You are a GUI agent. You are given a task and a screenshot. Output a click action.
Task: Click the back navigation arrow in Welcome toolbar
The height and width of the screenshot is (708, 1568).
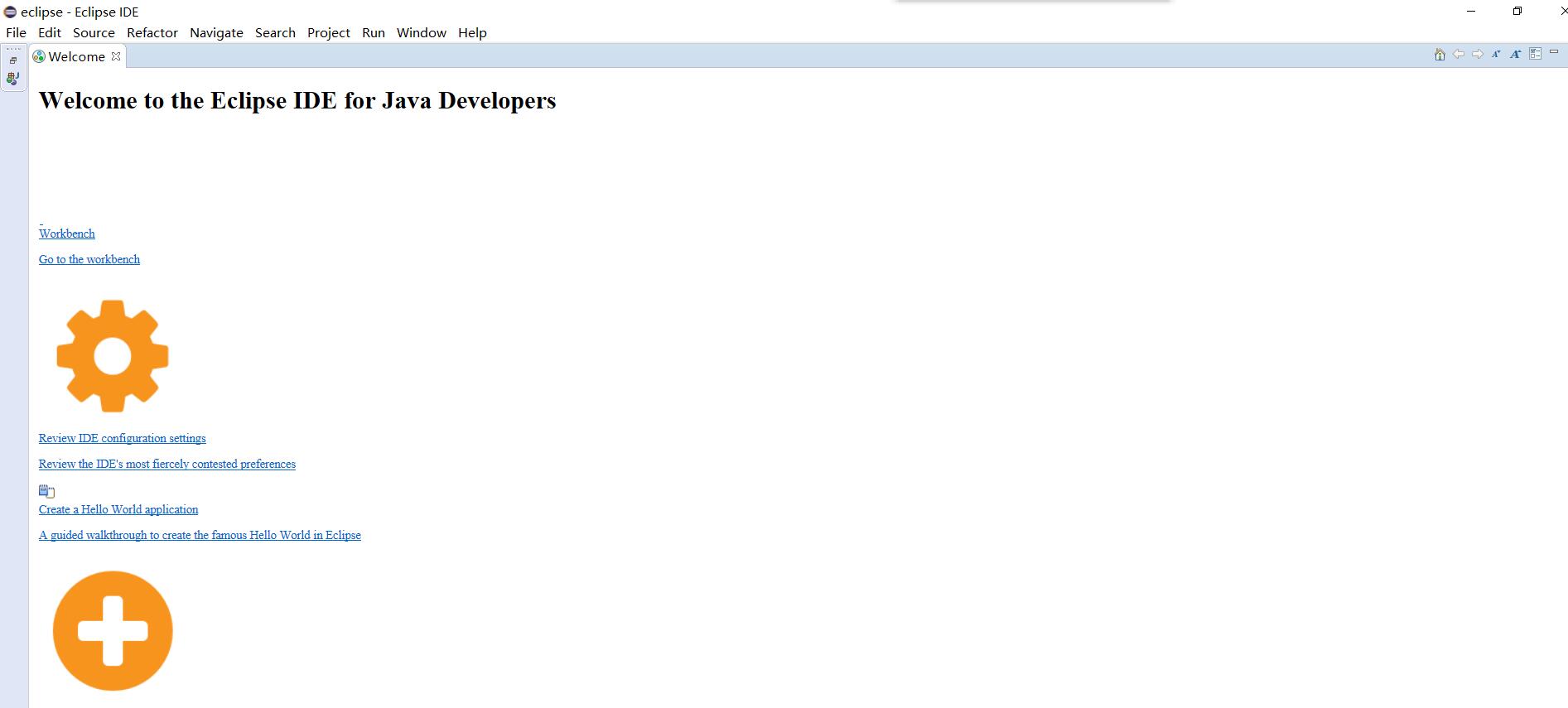[1459, 55]
